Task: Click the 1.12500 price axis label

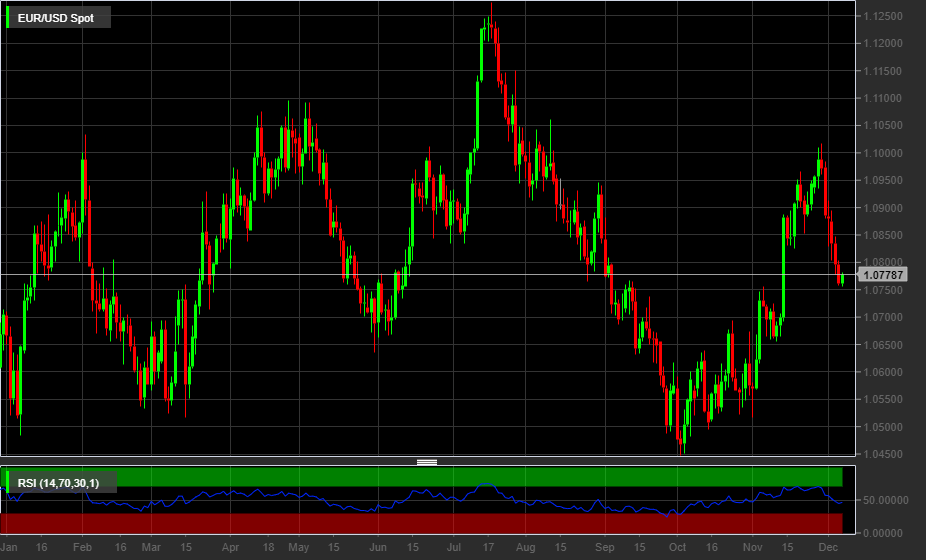Action: pos(883,17)
